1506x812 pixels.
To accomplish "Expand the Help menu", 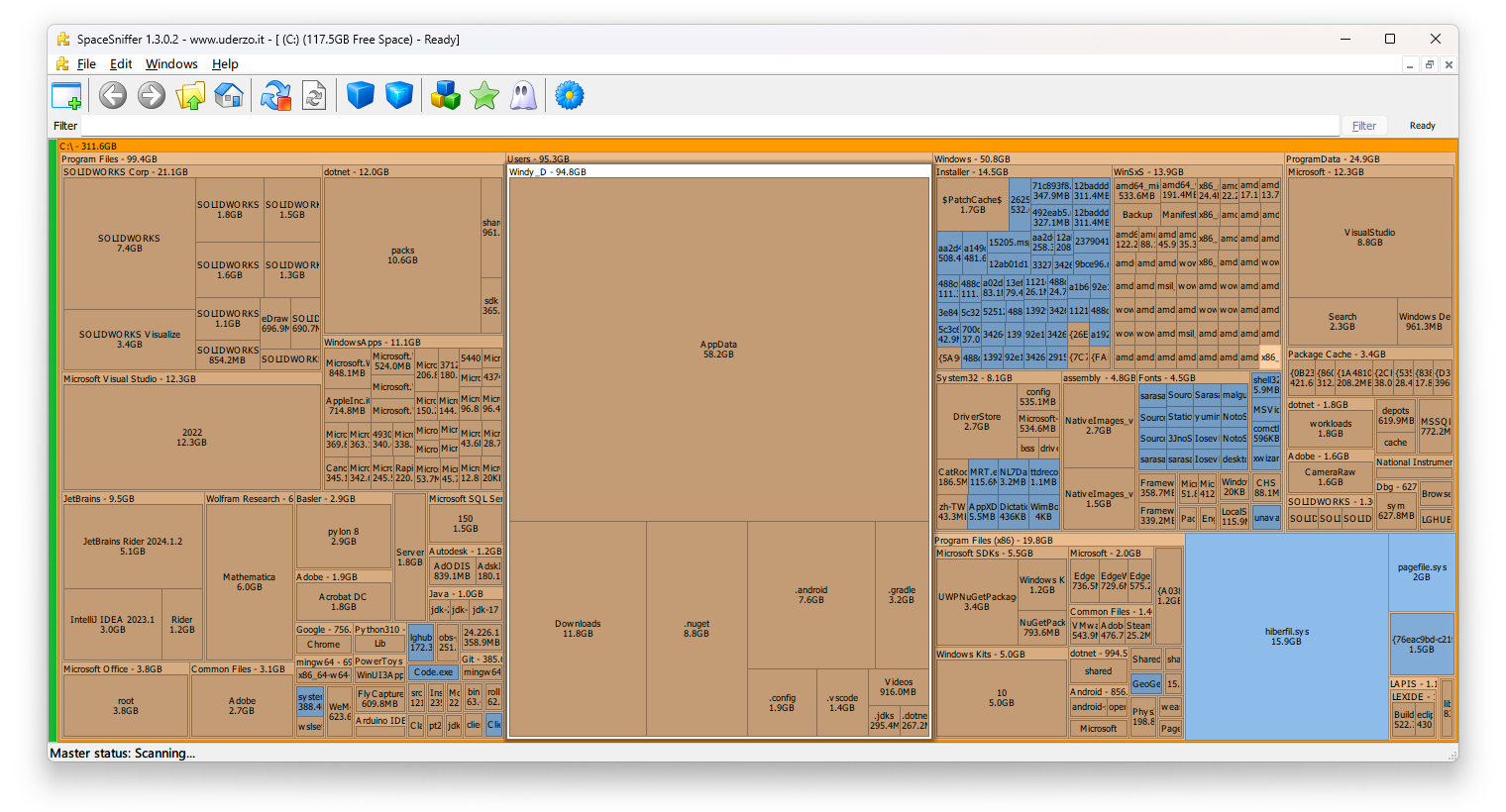I will pyautogui.click(x=225, y=64).
